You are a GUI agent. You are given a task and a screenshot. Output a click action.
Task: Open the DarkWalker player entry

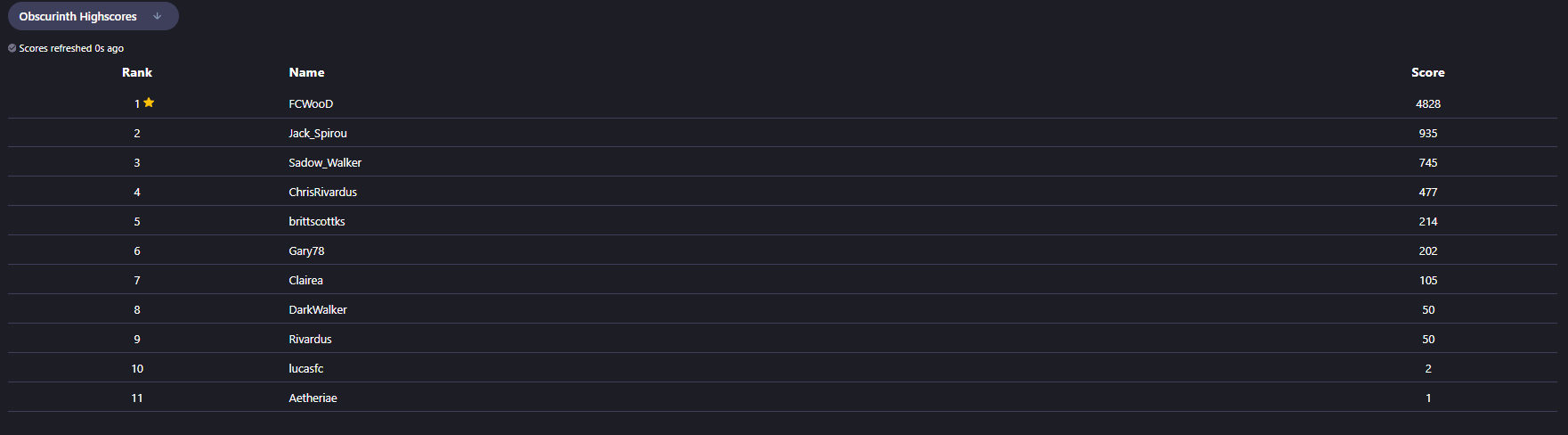318,309
